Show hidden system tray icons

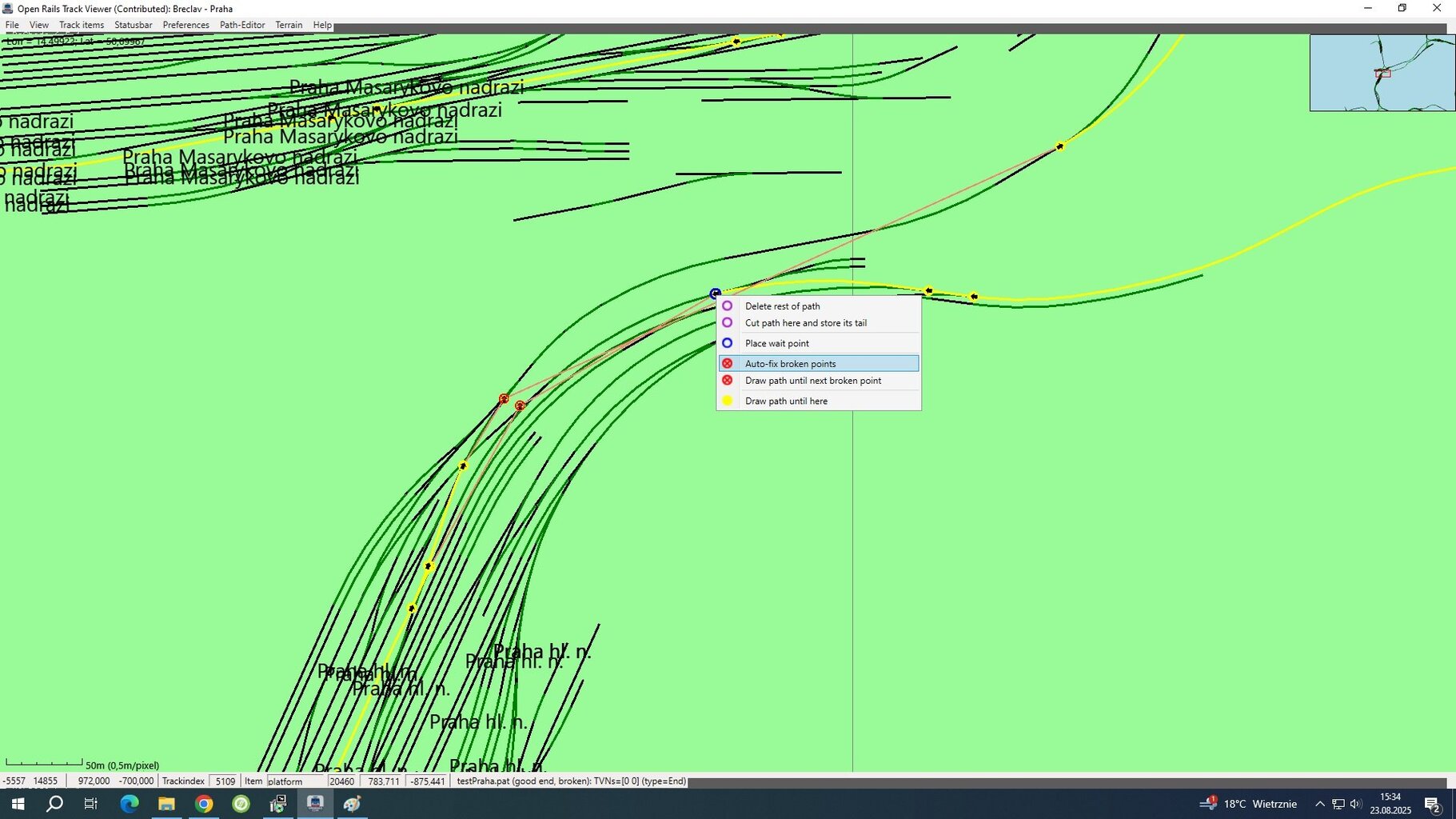pos(1319,804)
